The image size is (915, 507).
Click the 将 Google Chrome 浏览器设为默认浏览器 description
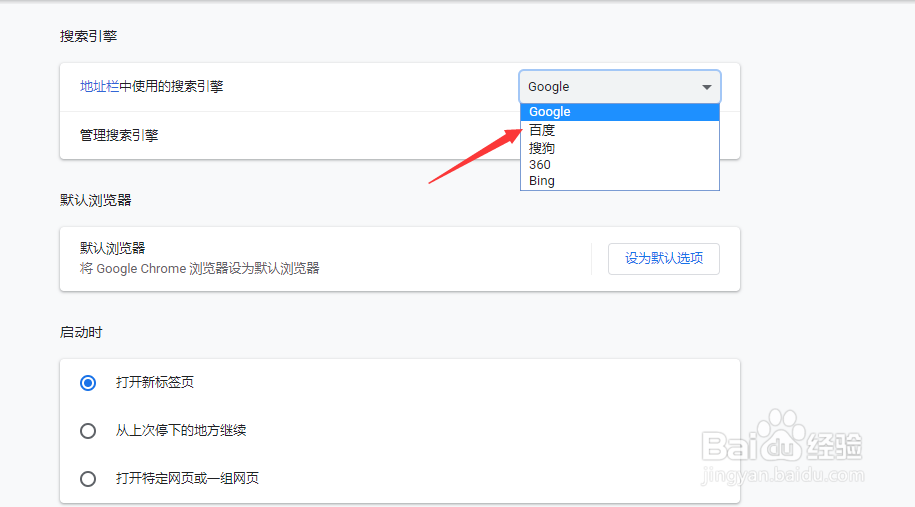pyautogui.click(x=200, y=268)
